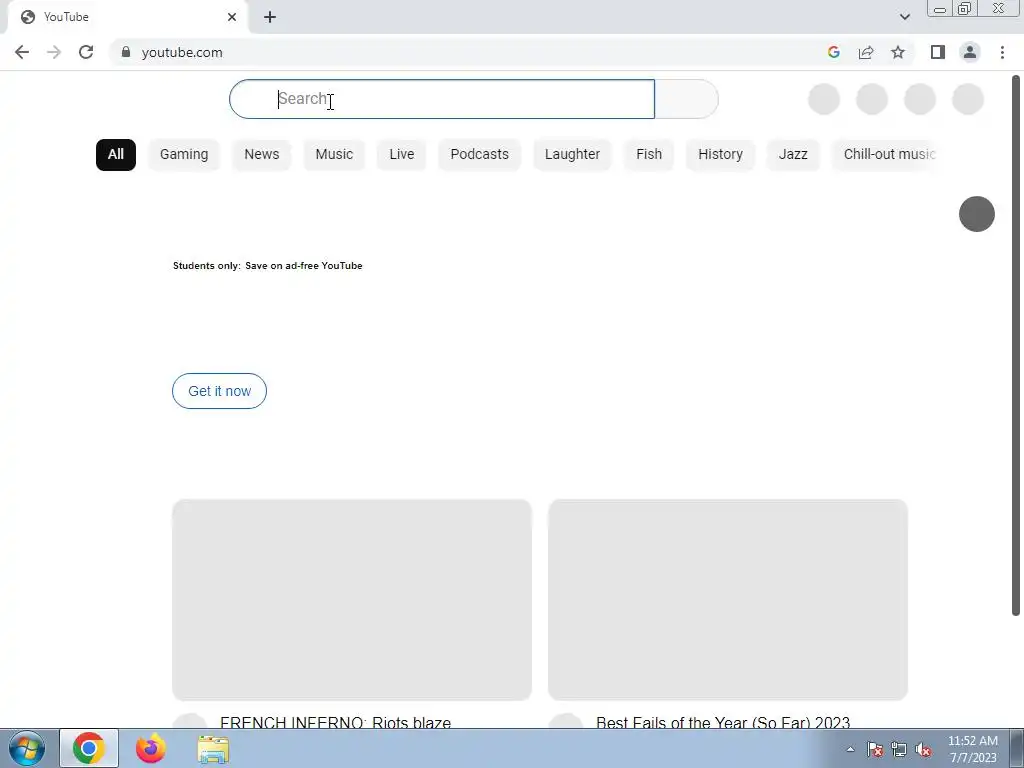Viewport: 1024px width, 768px height.
Task: Open the Chrome profile avatar
Action: pyautogui.click(x=970, y=52)
